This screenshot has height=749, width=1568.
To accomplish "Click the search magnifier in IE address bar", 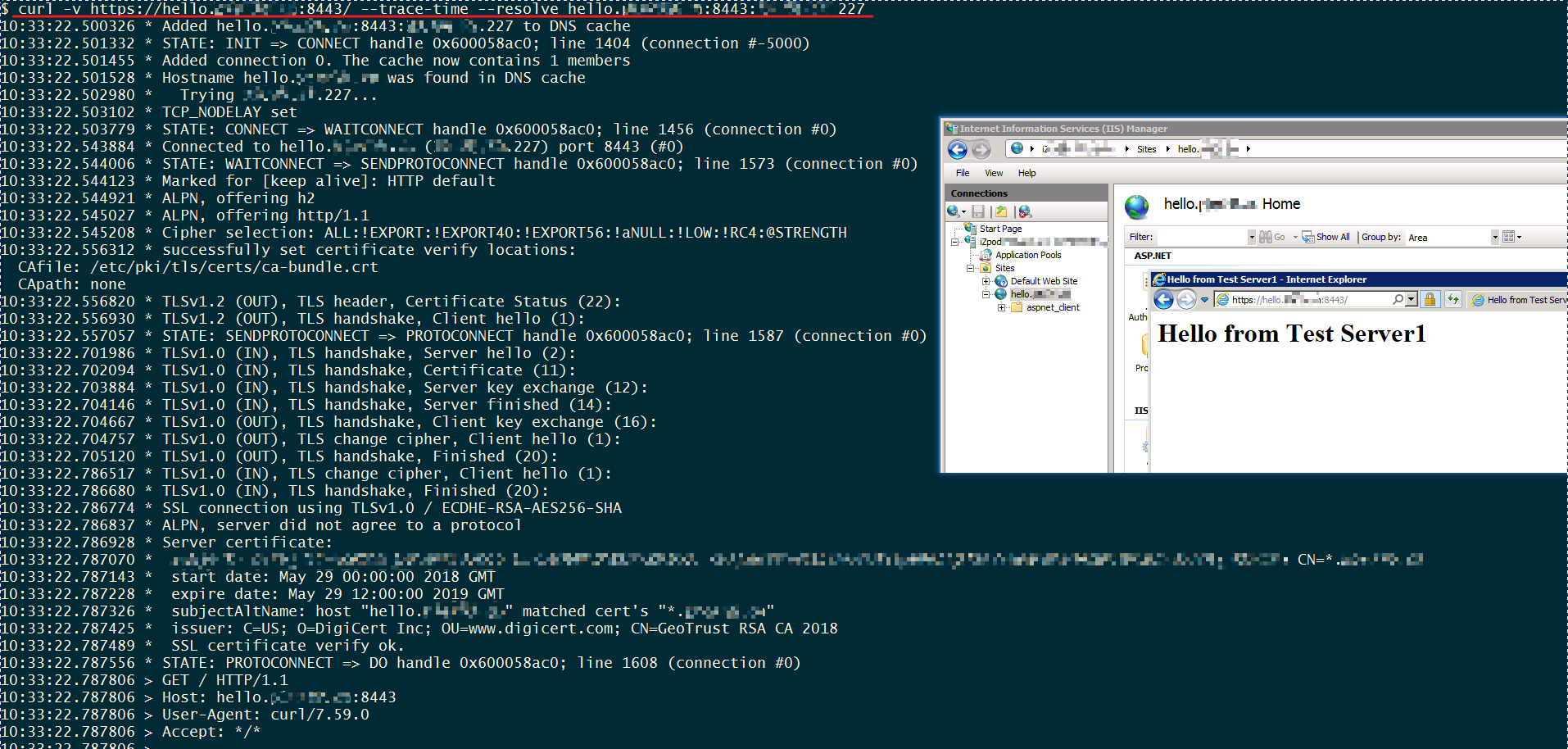I will (x=1398, y=299).
